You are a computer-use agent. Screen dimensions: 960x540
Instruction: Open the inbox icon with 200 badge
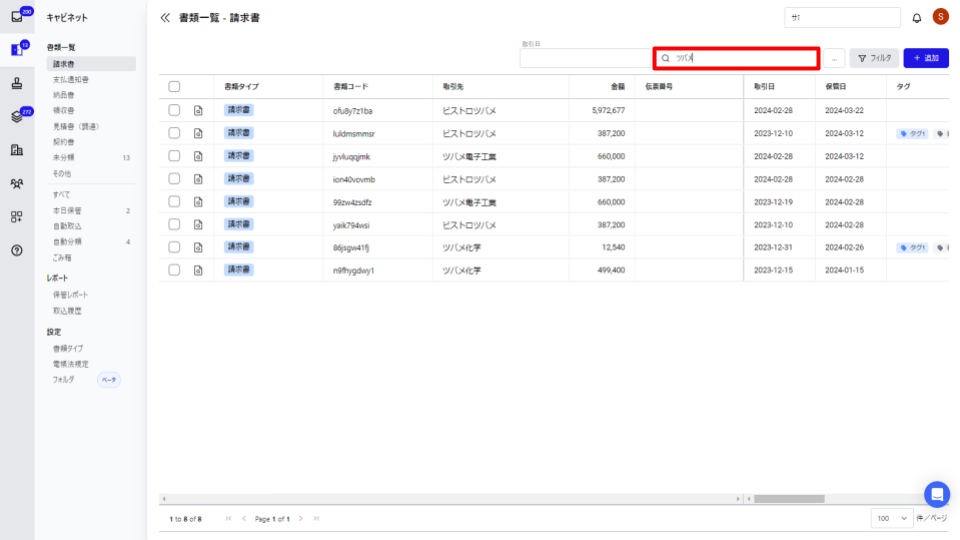(x=17, y=17)
